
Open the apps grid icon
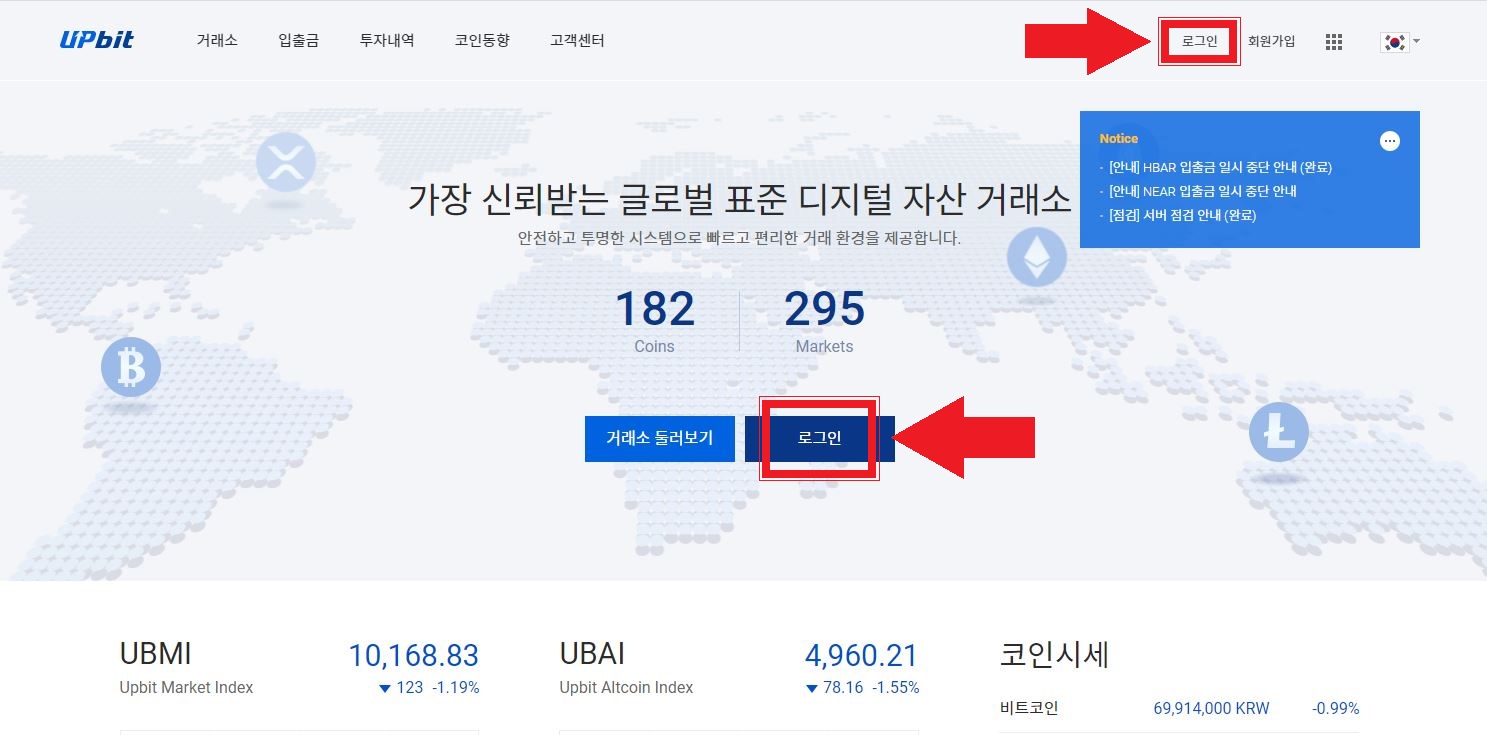[x=1333, y=42]
